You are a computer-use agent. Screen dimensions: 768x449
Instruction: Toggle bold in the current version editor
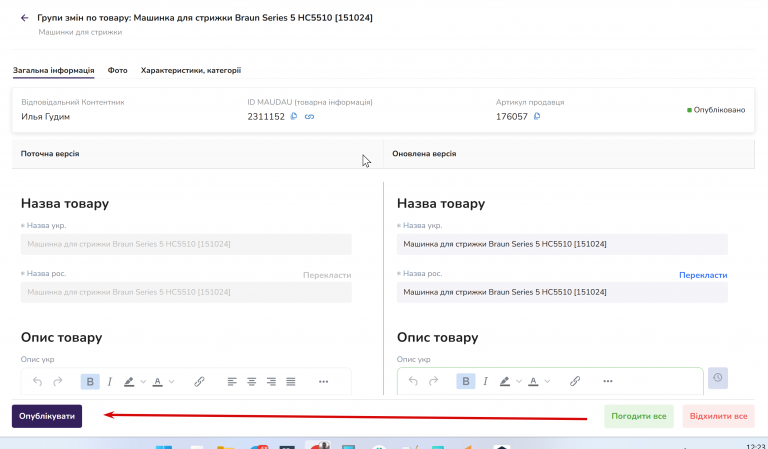[90, 381]
